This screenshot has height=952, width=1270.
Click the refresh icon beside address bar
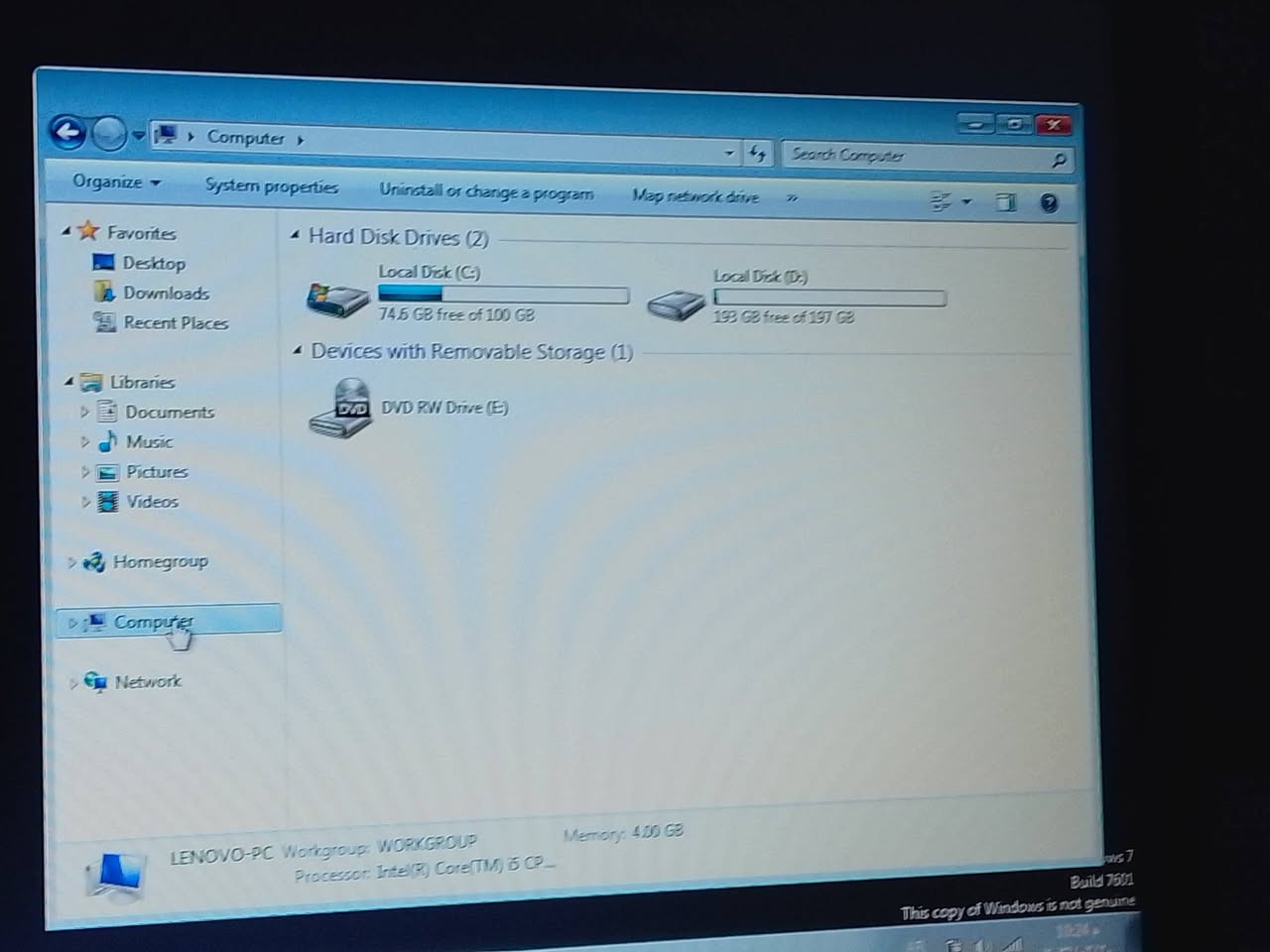coord(758,153)
